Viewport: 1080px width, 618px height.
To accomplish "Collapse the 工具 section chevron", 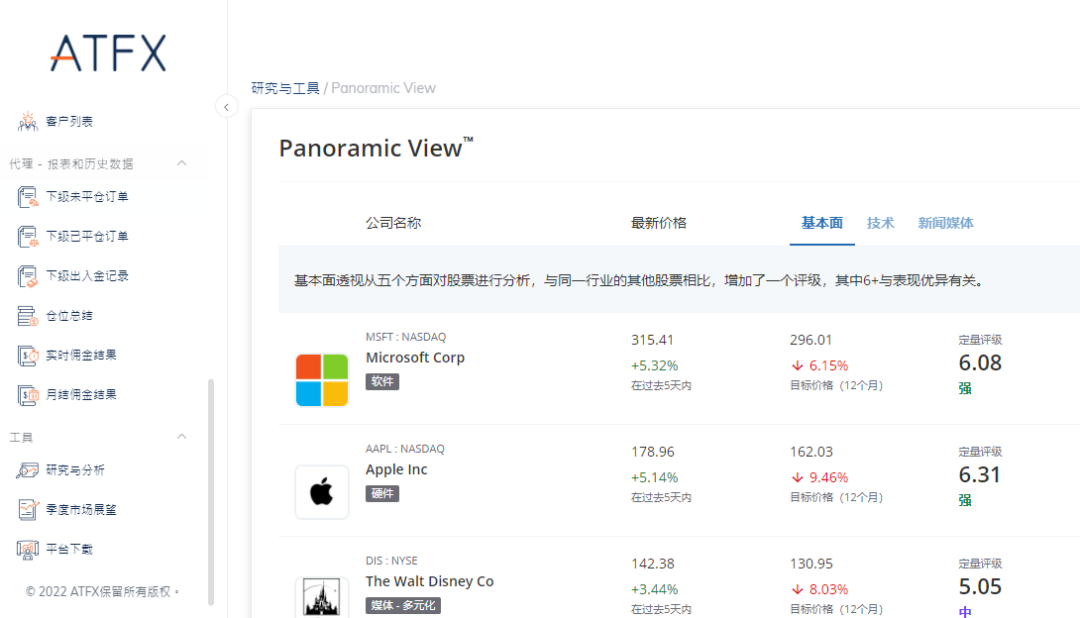I will 182,437.
